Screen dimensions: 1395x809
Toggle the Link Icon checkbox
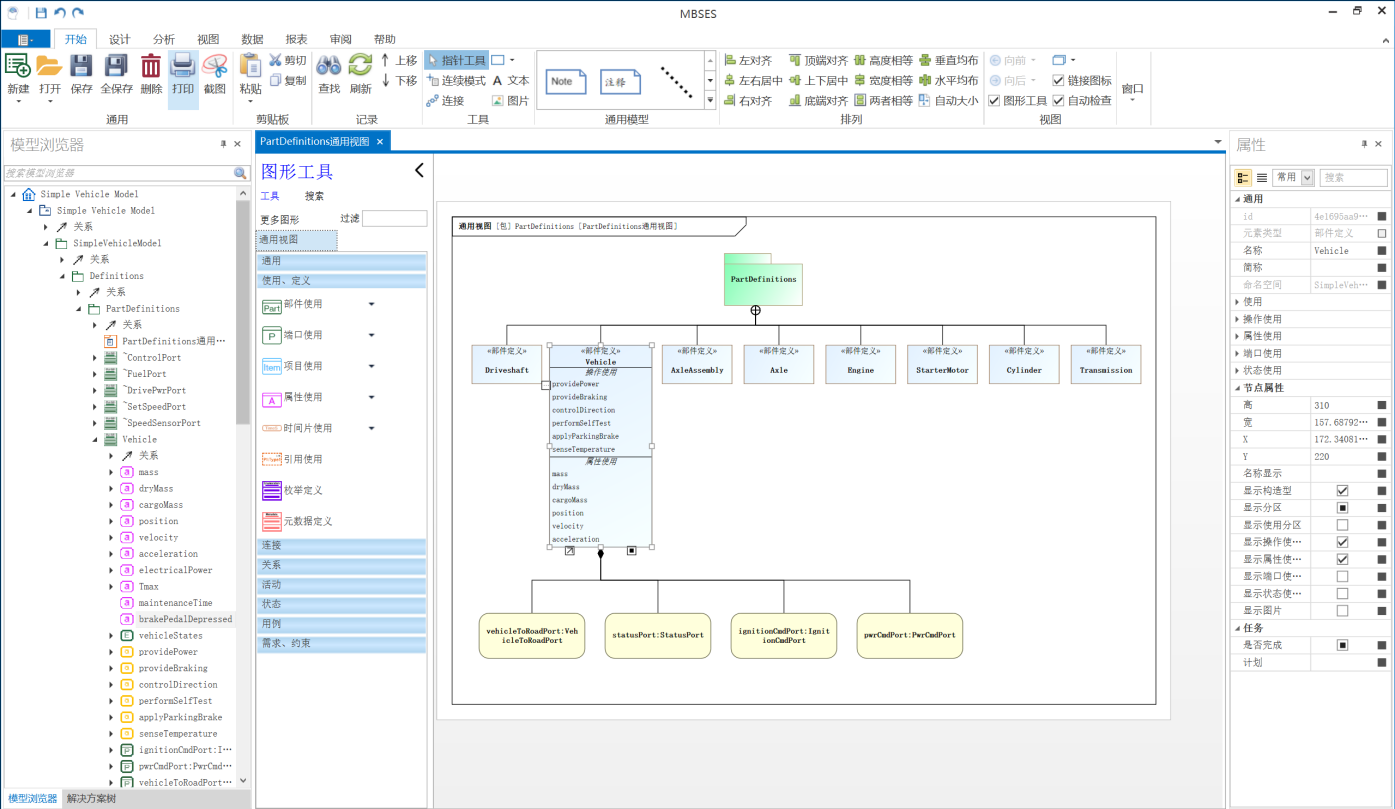tap(1059, 80)
